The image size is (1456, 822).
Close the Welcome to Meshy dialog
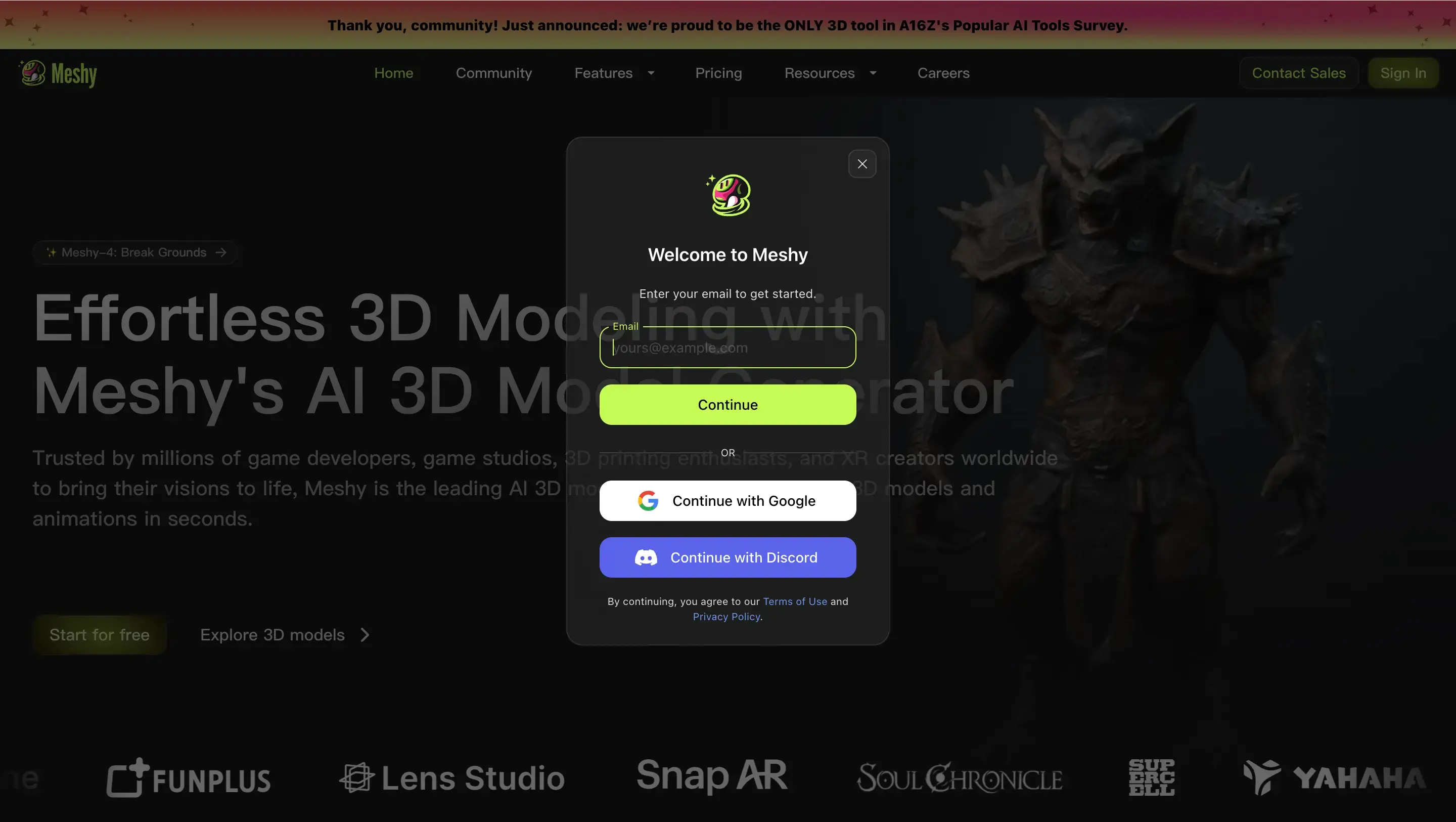point(861,163)
